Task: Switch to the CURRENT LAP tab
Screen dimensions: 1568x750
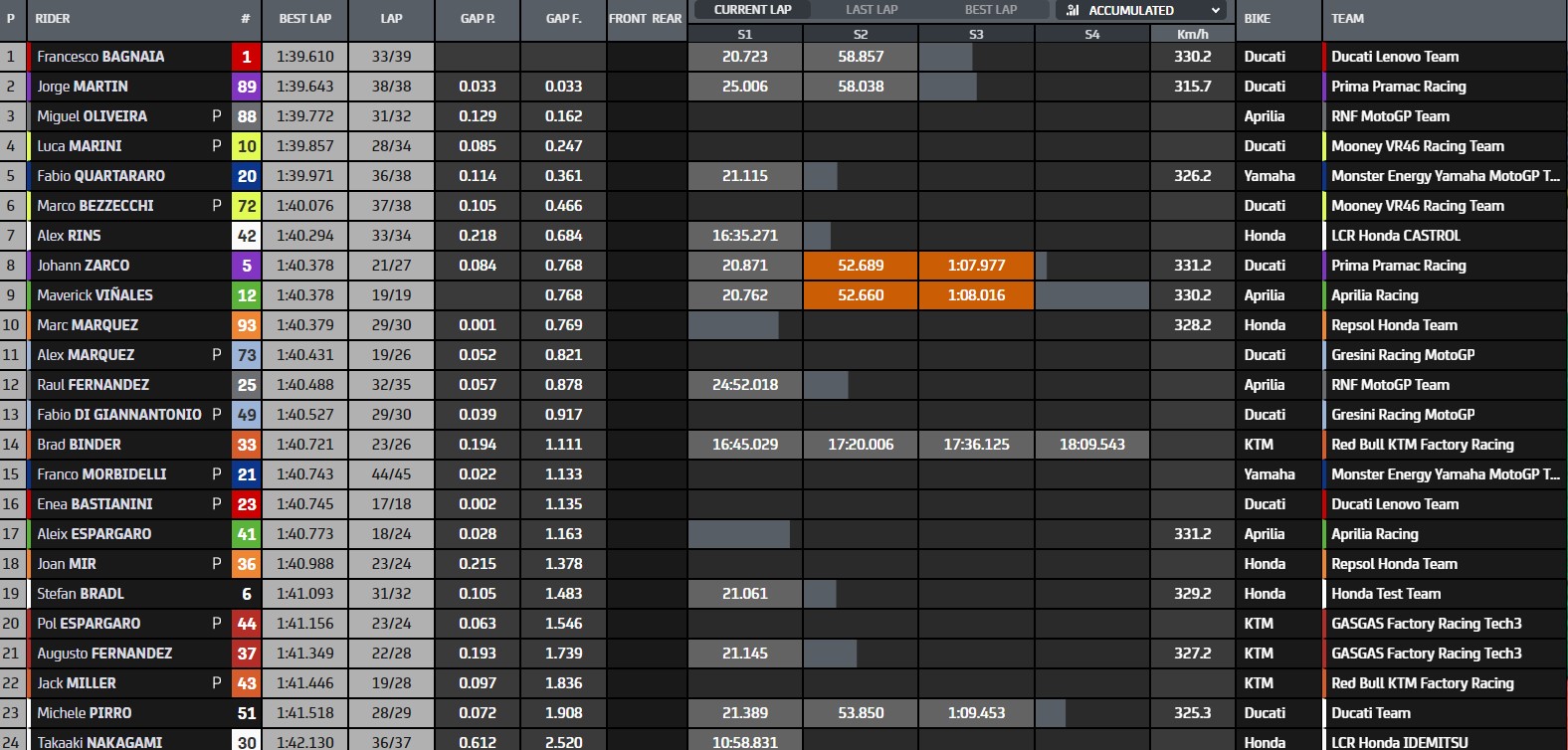Action: click(x=753, y=10)
